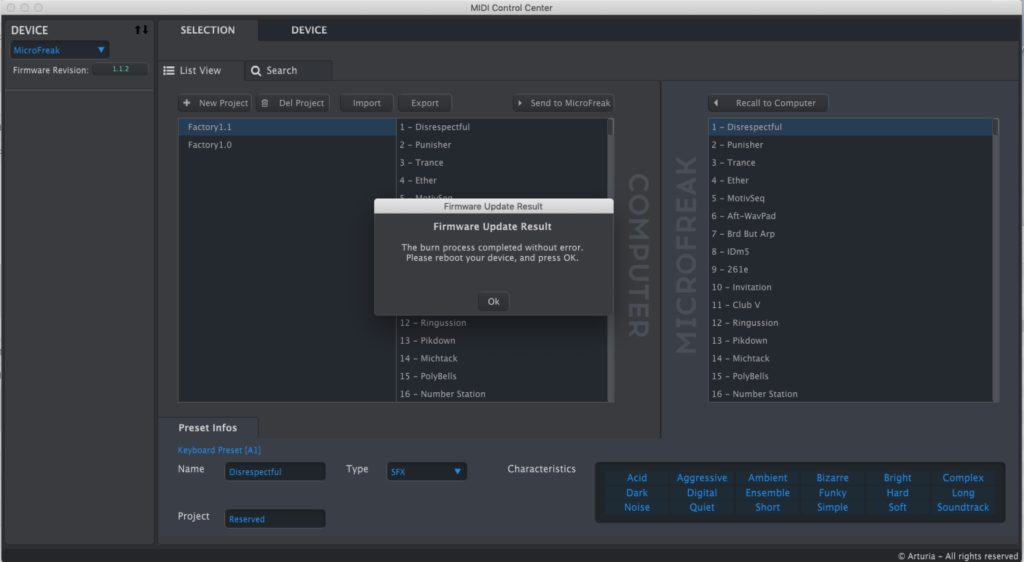Switch to the DEVICE tab
Screen dimensions: 1024x562
click(309, 30)
